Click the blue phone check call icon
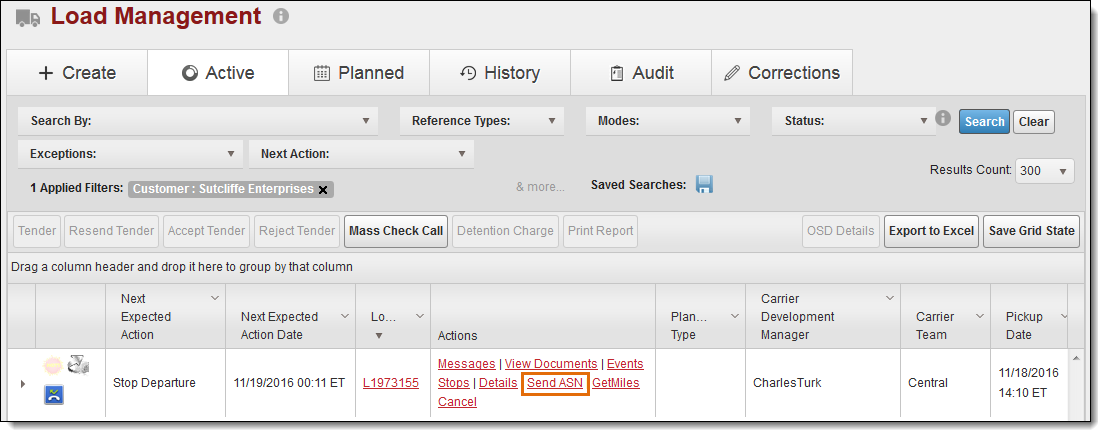 point(53,396)
